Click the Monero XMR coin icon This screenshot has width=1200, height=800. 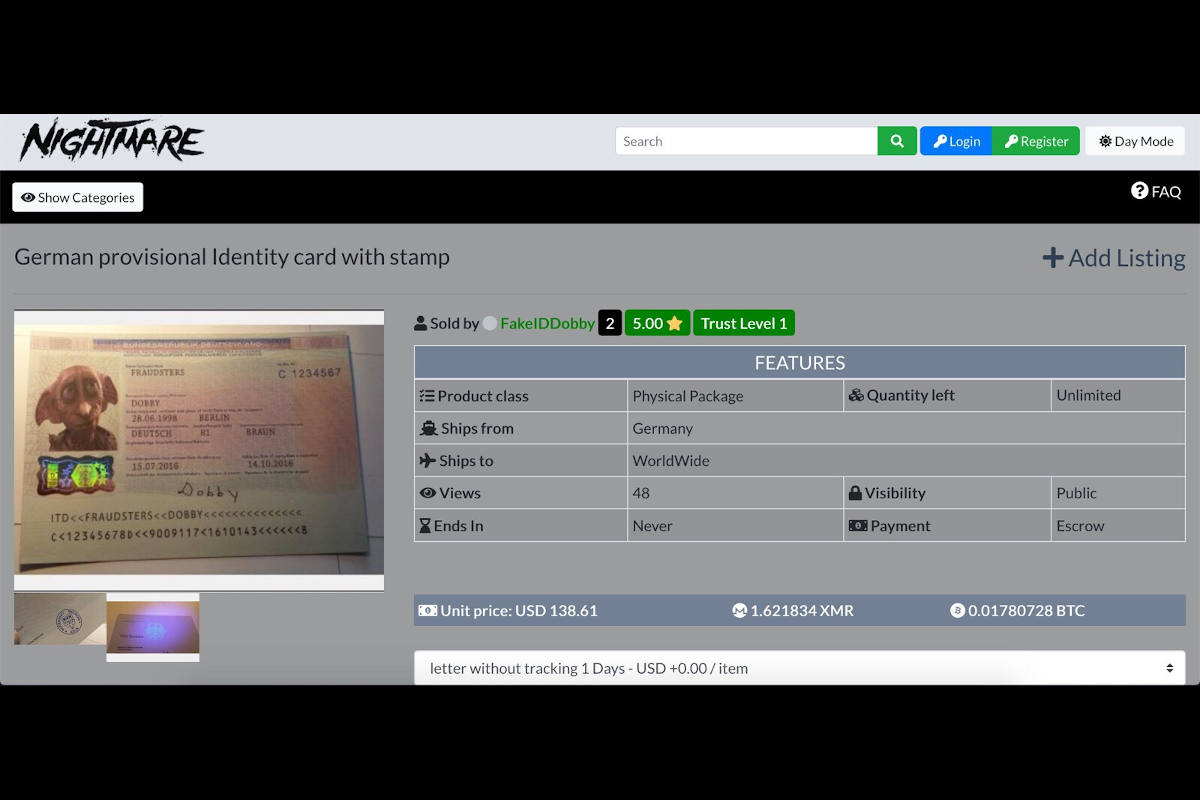(x=740, y=610)
